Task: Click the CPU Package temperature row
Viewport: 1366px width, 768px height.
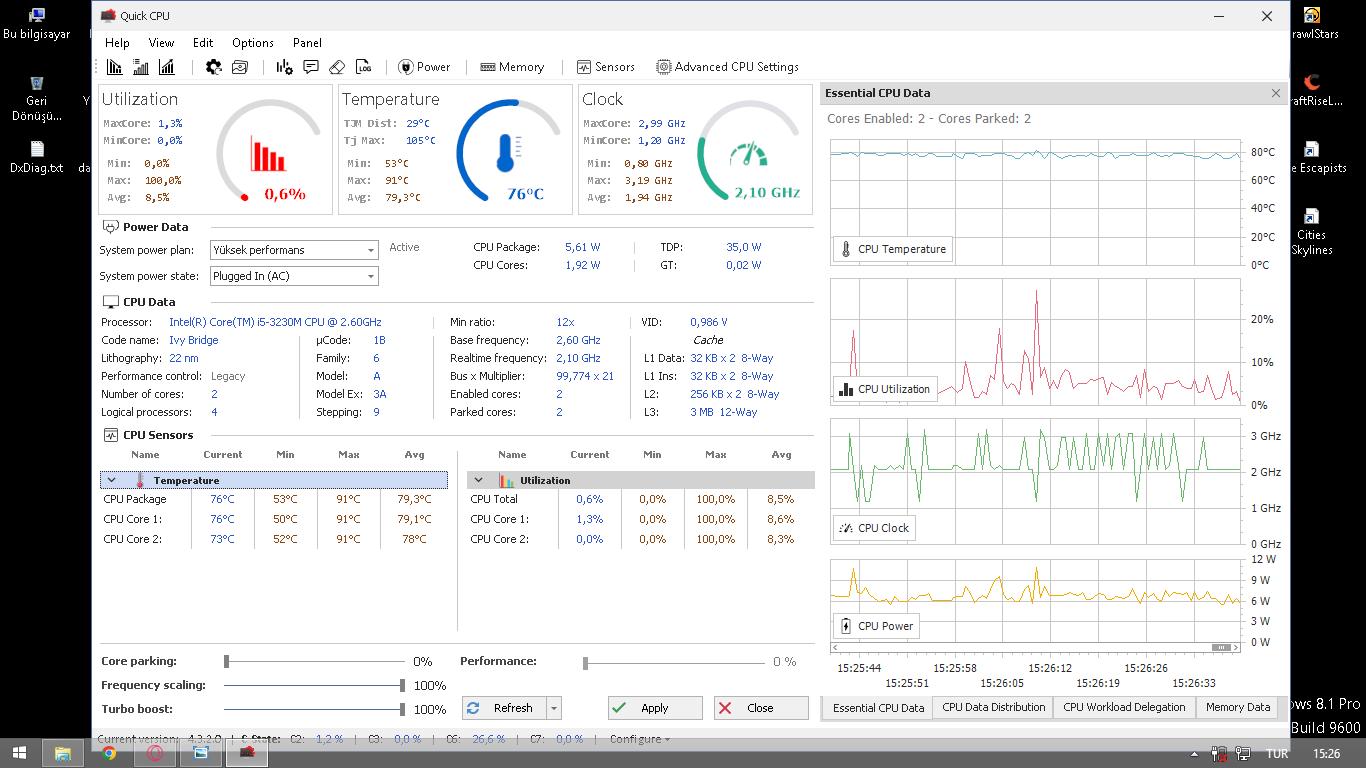Action: pyautogui.click(x=273, y=499)
